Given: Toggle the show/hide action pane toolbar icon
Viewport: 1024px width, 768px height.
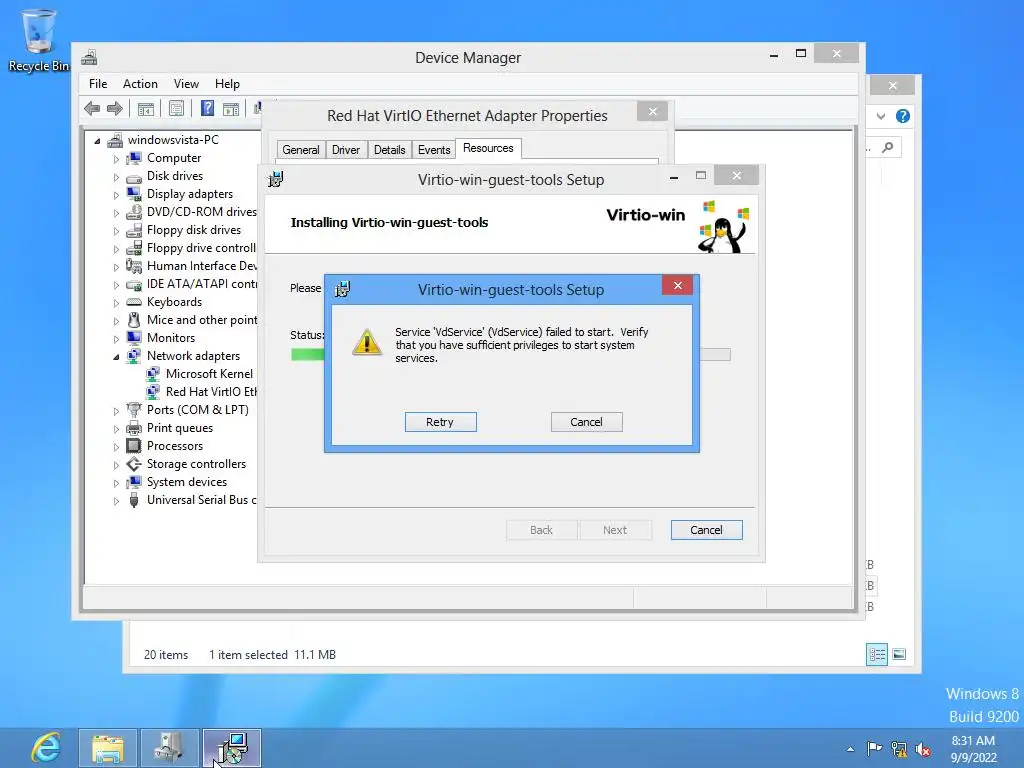Looking at the screenshot, I should point(231,108).
